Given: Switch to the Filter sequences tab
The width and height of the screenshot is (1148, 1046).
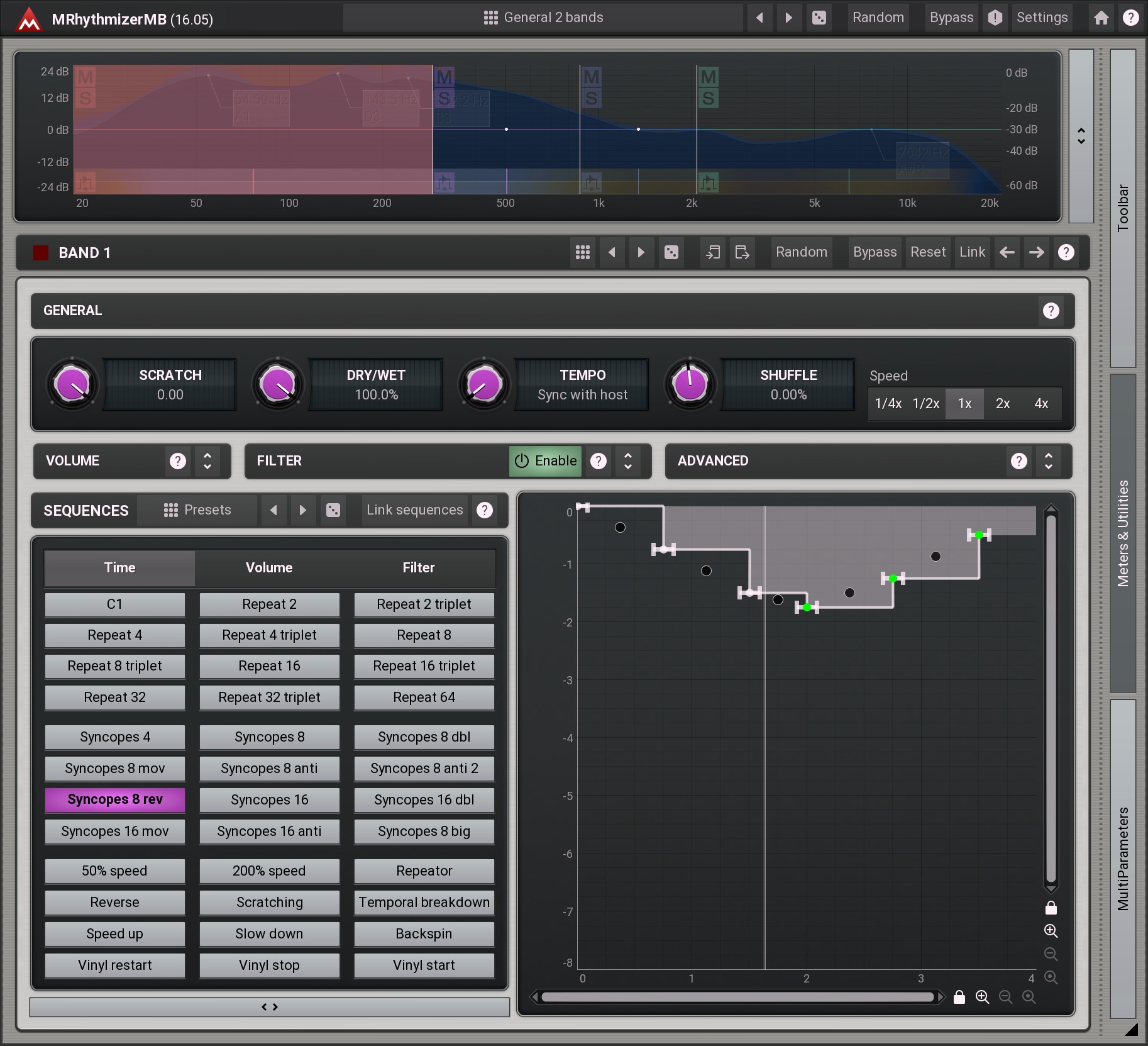Looking at the screenshot, I should pyautogui.click(x=419, y=568).
